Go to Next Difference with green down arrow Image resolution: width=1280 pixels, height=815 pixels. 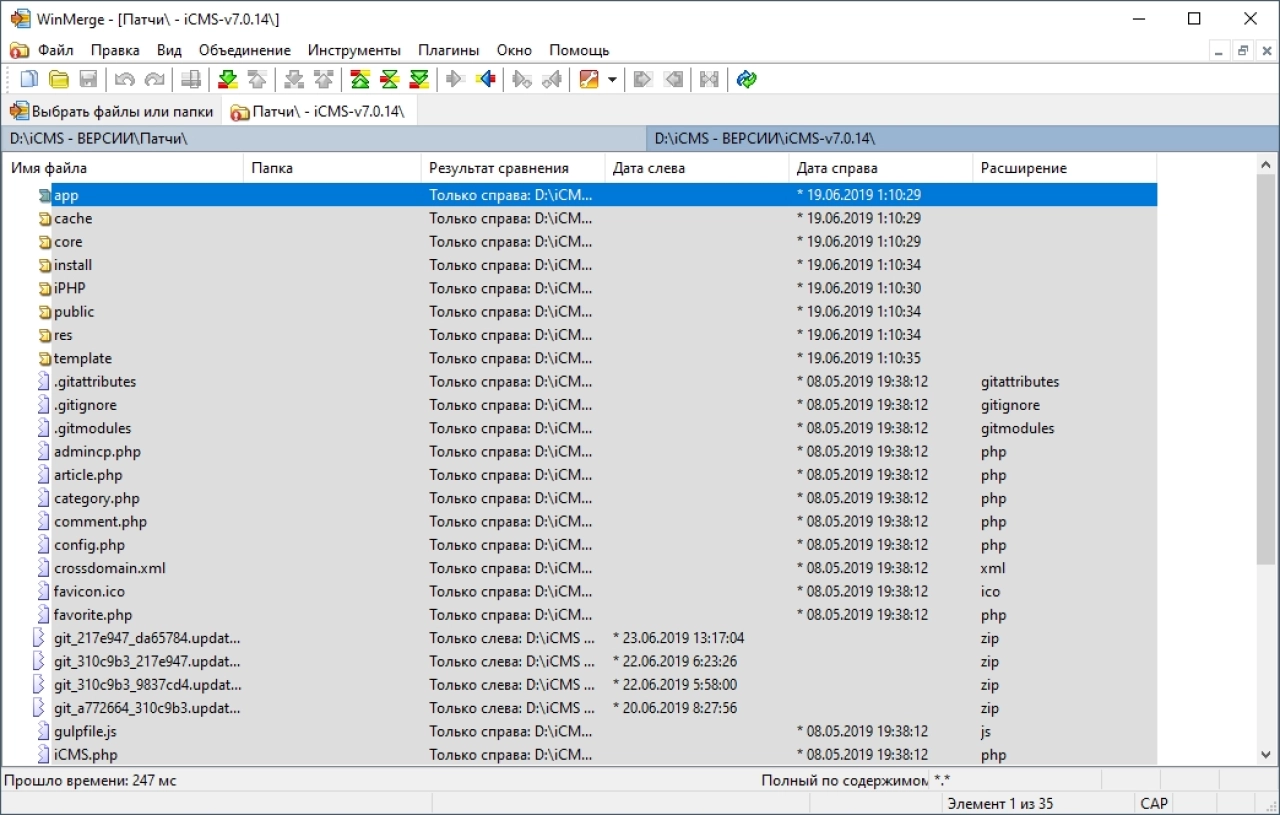228,79
